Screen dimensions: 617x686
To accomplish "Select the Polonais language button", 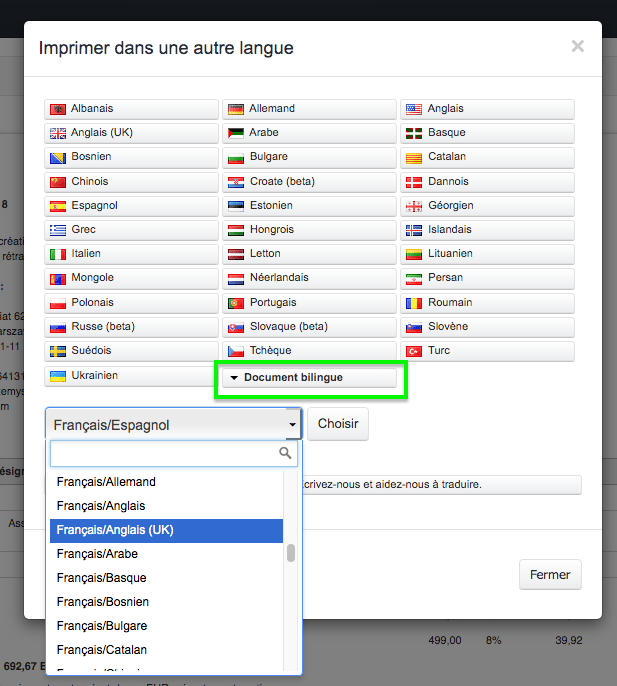I will click(131, 303).
